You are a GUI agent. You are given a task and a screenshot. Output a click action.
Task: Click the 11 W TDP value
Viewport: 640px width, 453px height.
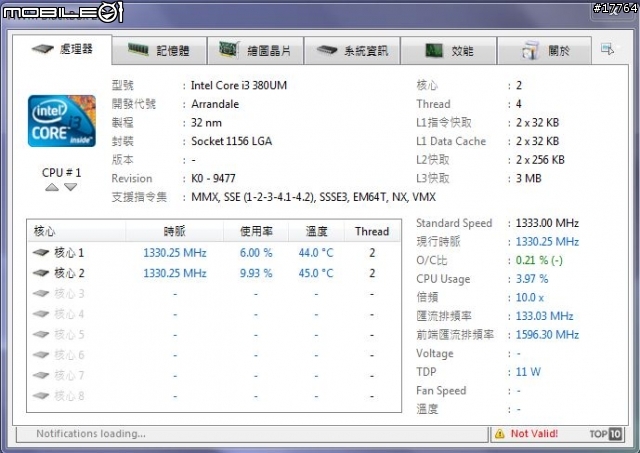coord(528,372)
